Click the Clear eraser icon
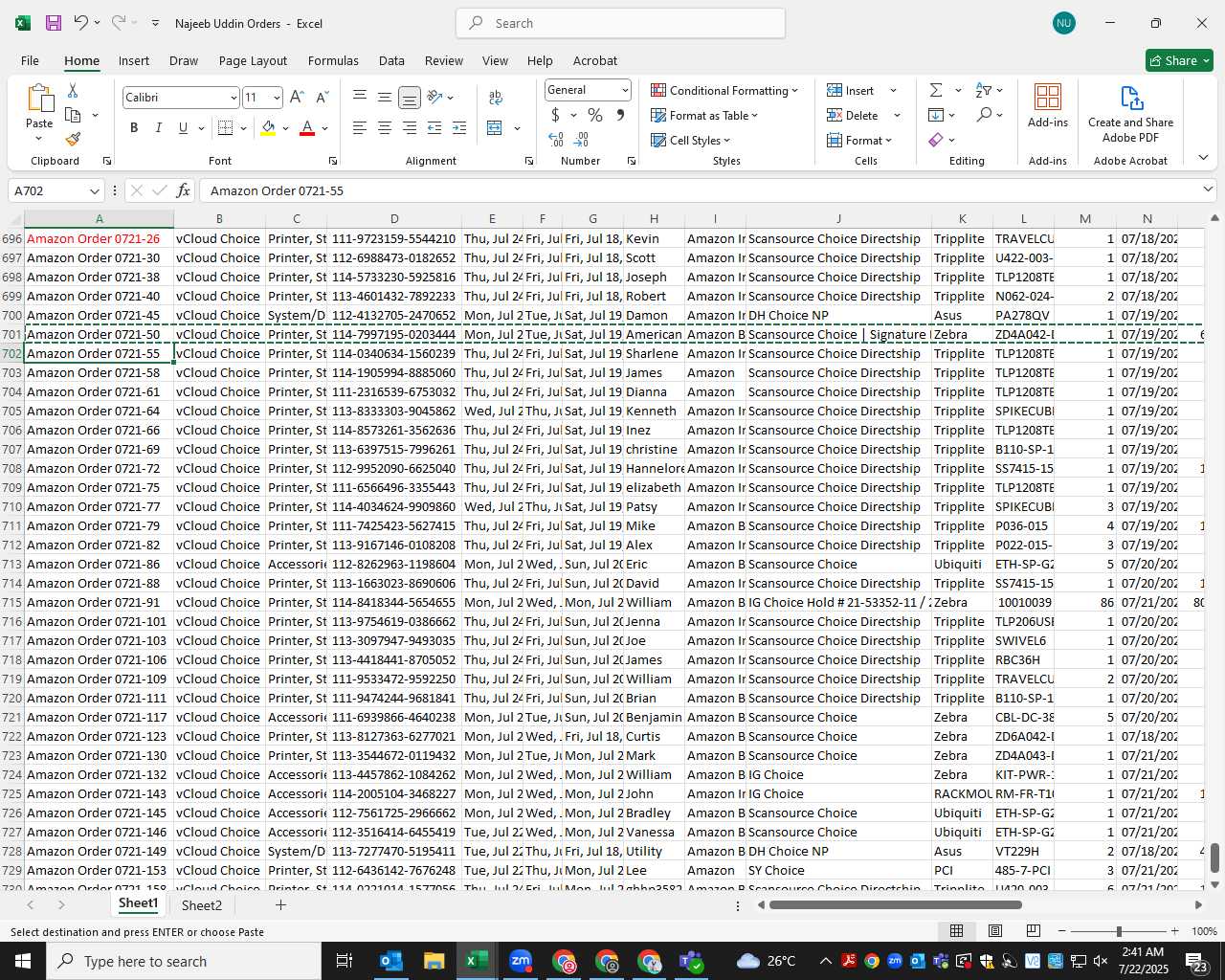Screen dimensions: 1225x980 click(936, 140)
